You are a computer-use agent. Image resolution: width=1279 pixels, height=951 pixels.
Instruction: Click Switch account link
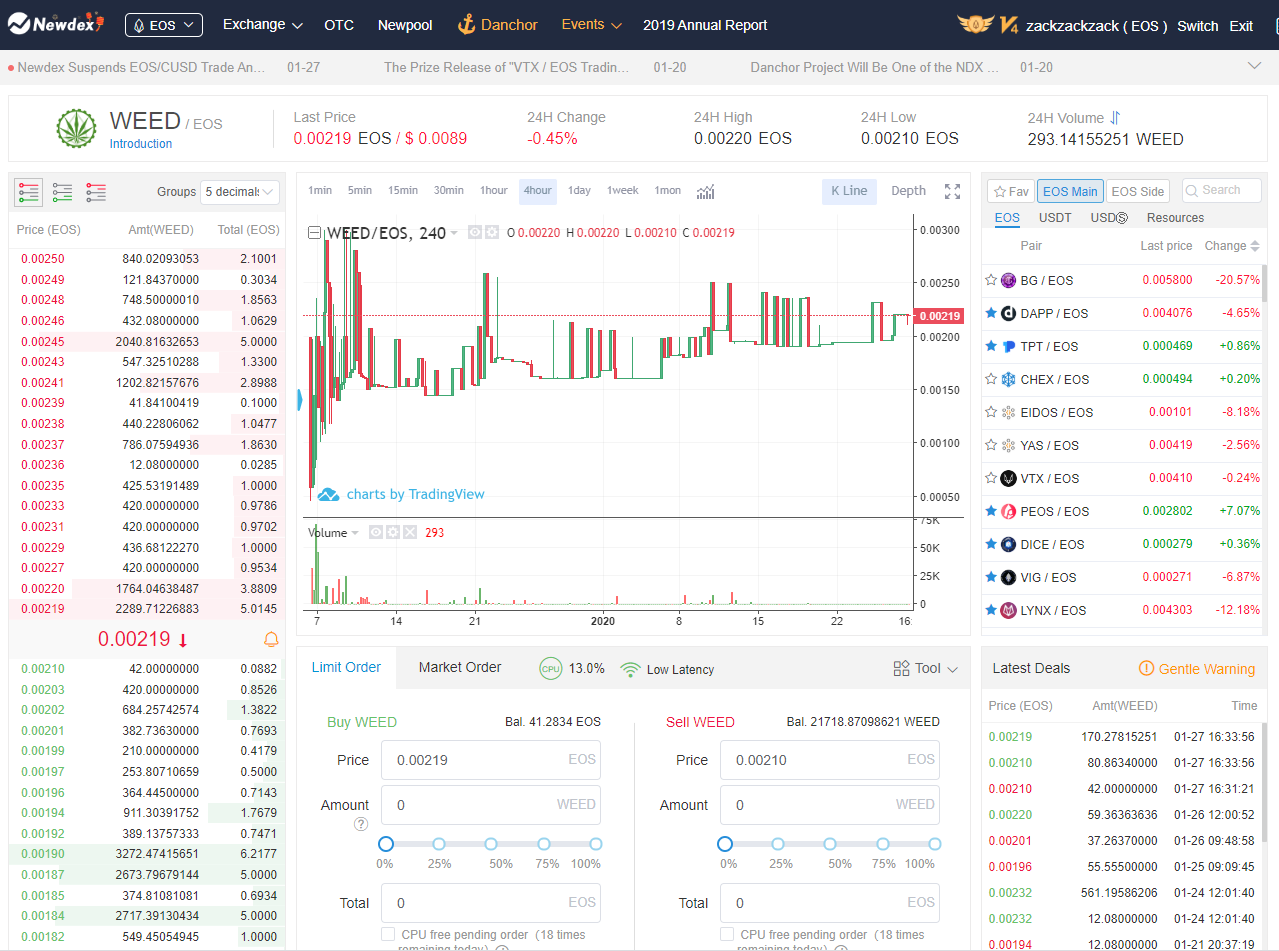(1198, 26)
